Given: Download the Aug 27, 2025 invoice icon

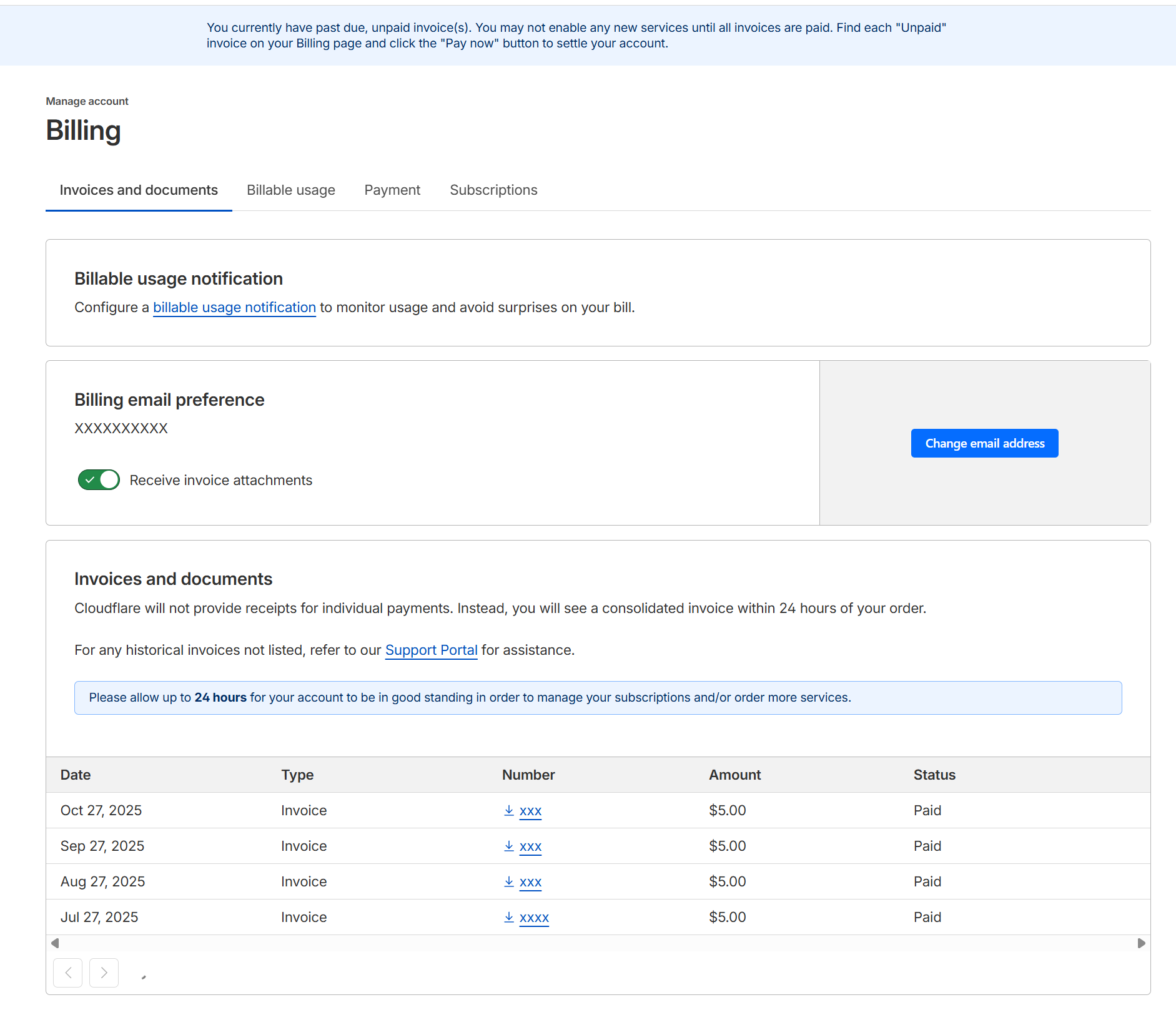Looking at the screenshot, I should pos(509,881).
